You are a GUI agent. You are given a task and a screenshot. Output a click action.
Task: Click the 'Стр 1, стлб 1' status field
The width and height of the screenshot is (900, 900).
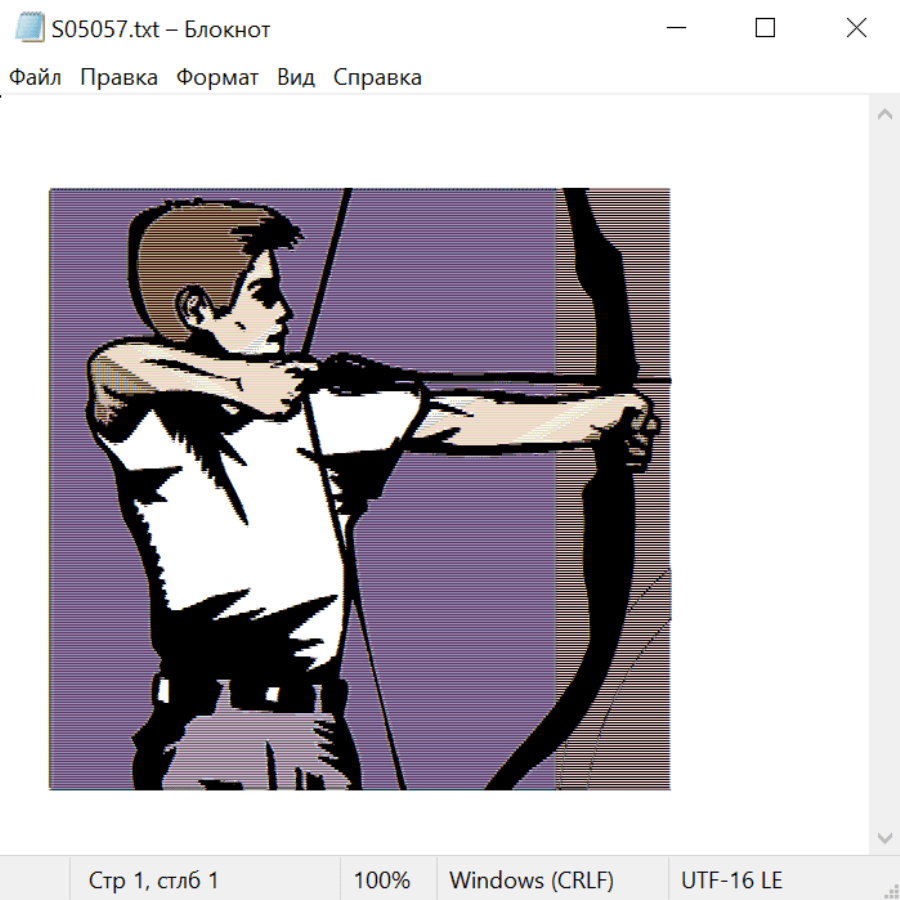point(154,881)
